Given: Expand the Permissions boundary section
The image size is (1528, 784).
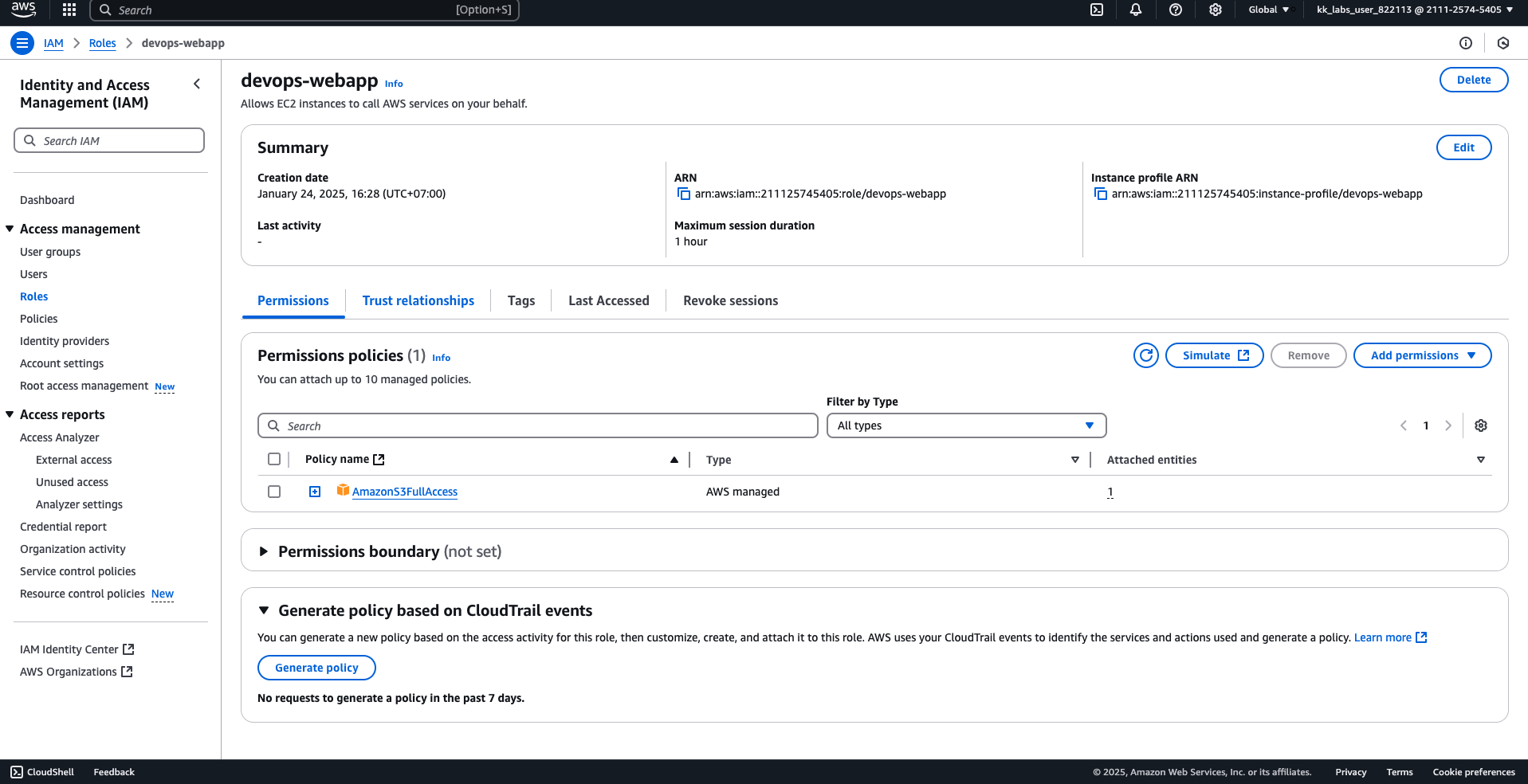Looking at the screenshot, I should (264, 551).
